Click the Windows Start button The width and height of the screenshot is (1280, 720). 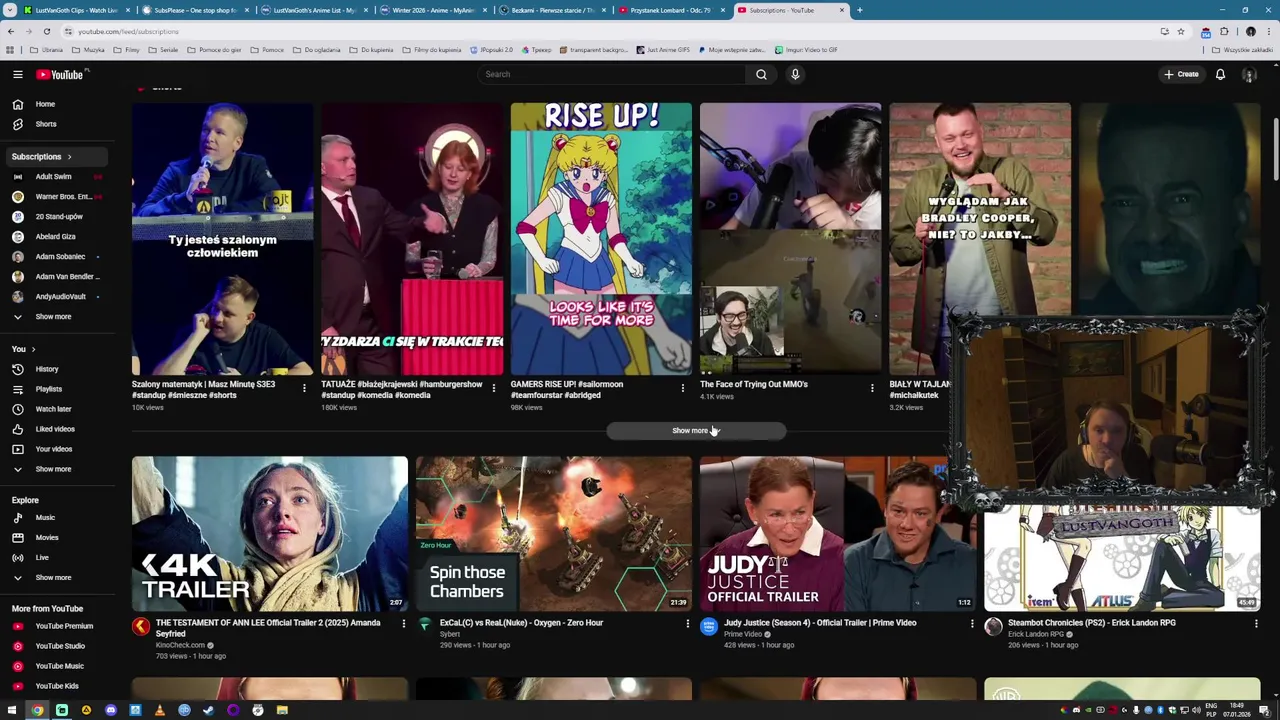[10, 710]
